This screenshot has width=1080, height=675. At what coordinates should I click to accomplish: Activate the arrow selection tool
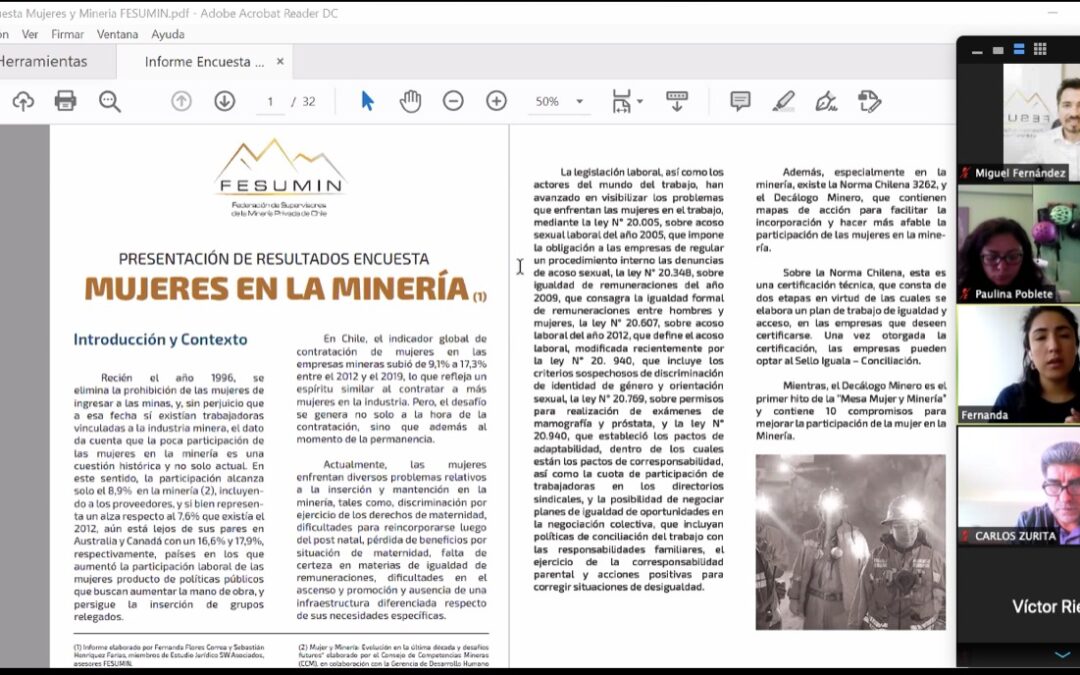click(367, 101)
